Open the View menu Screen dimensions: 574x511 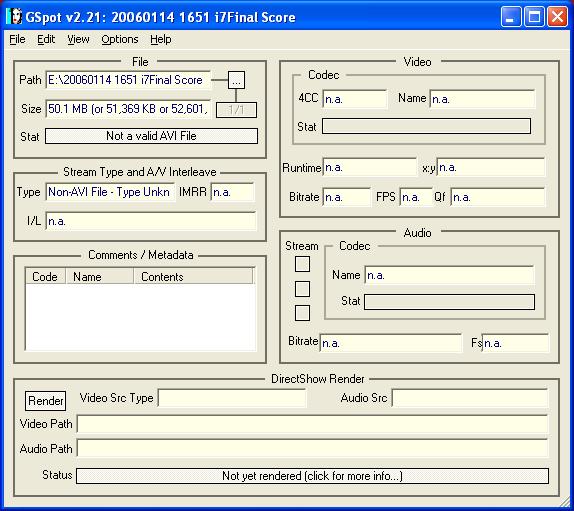pyautogui.click(x=78, y=39)
